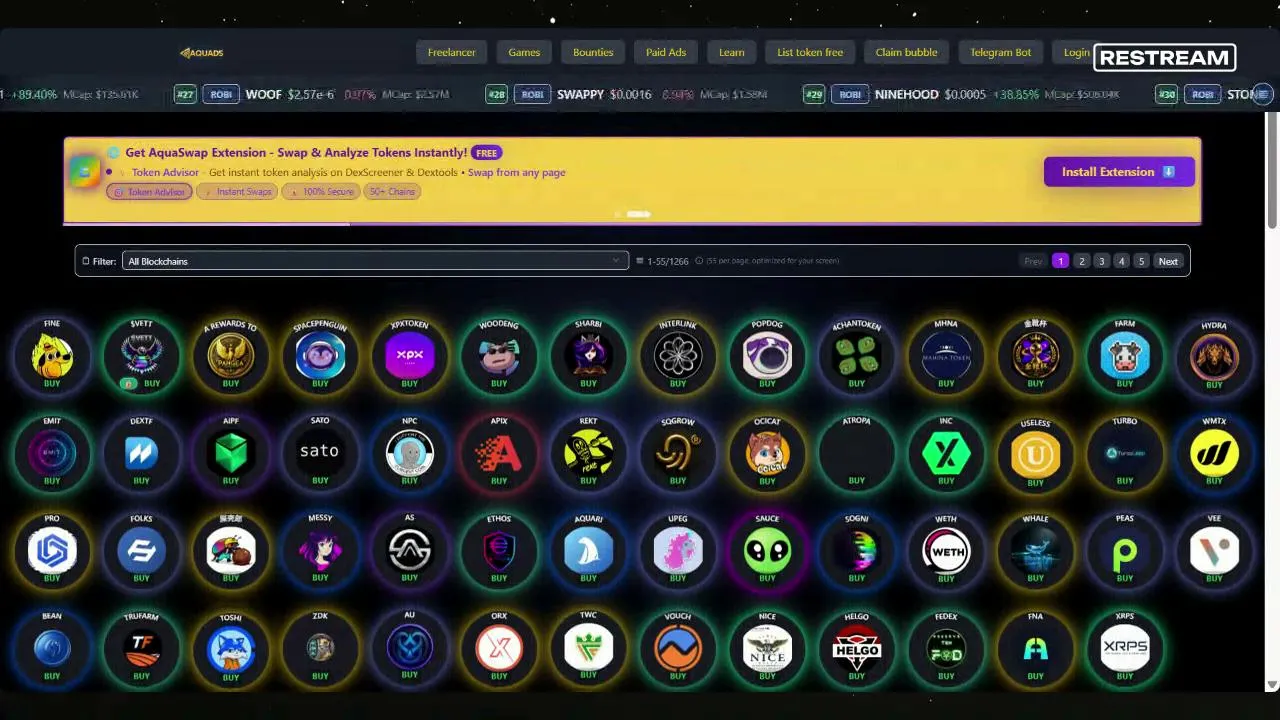Click List token free

click(x=810, y=52)
